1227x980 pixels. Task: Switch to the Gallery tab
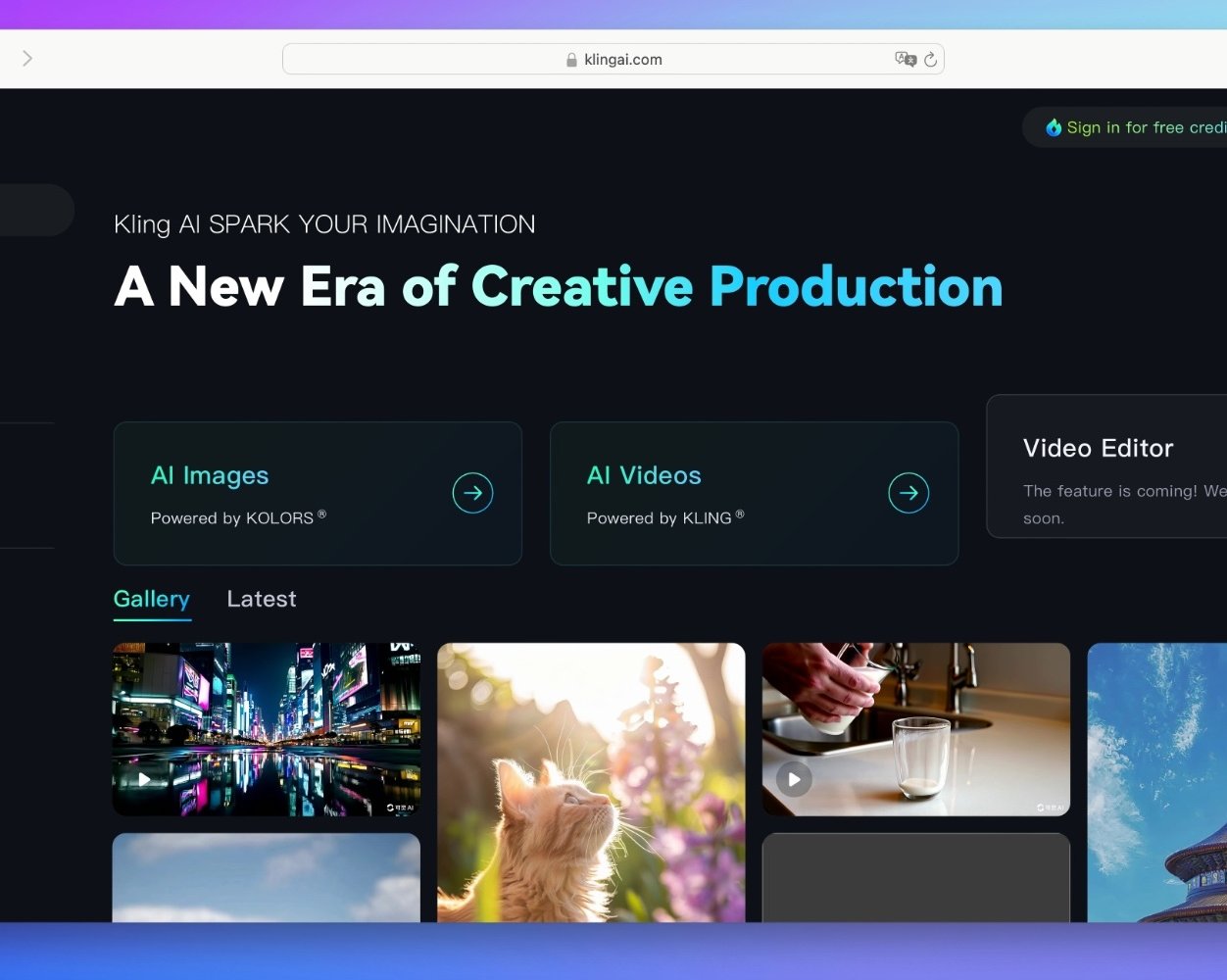152,599
